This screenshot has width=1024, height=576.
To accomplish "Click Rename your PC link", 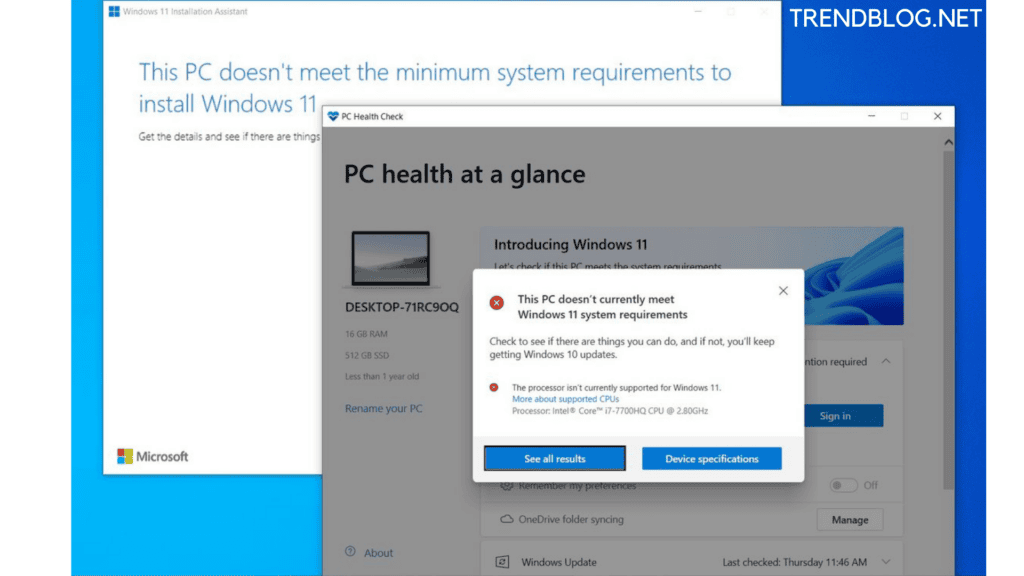I will point(383,408).
